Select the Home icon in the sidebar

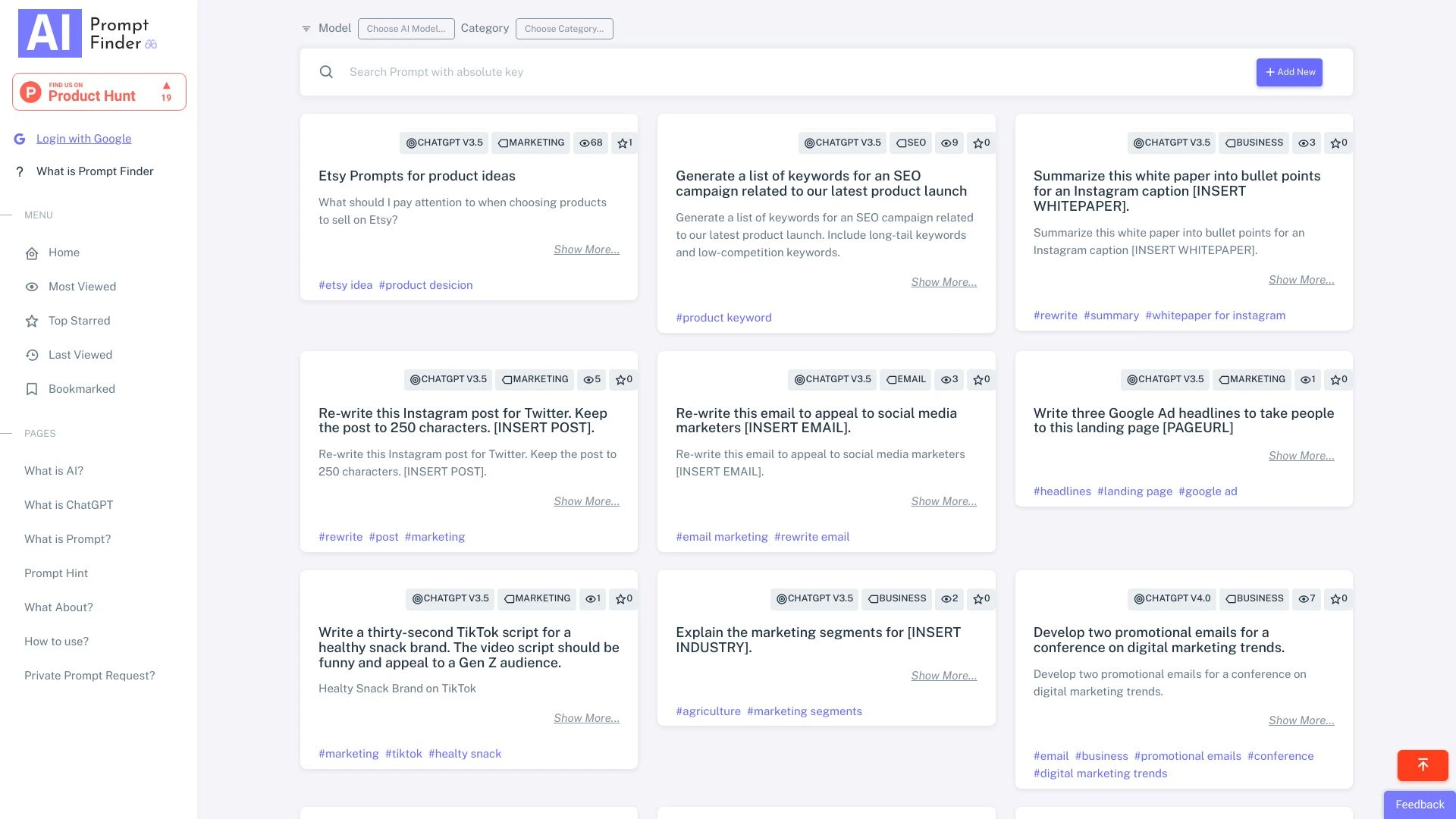coord(32,253)
